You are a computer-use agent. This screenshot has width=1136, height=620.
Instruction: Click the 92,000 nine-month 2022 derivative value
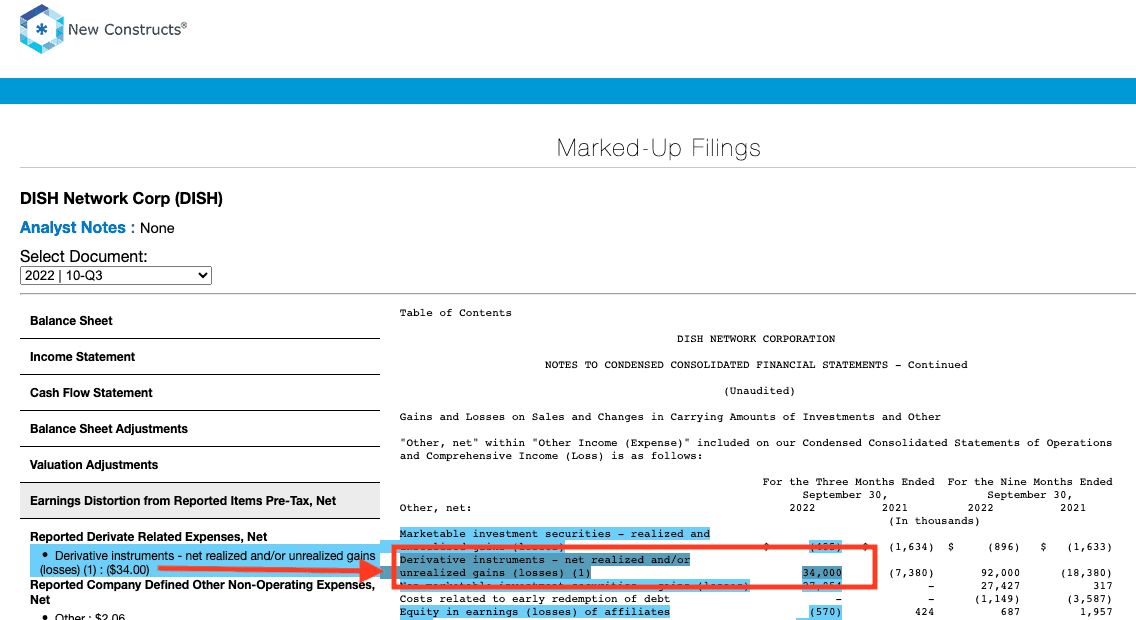tap(1000, 573)
